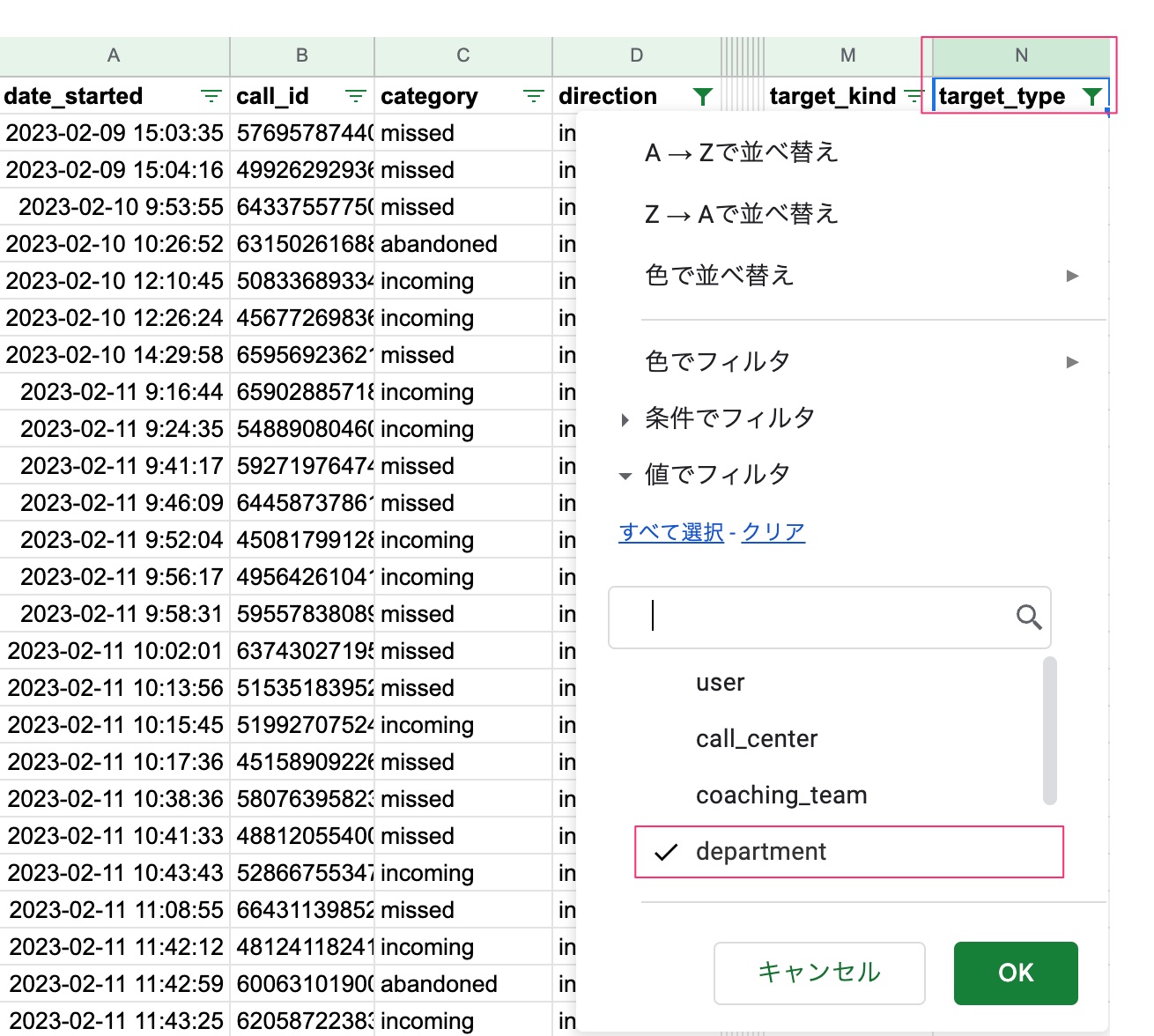This screenshot has width=1154, height=1036.
Task: Select cell 2023-02-09 15:03:35
Action: 115,133
